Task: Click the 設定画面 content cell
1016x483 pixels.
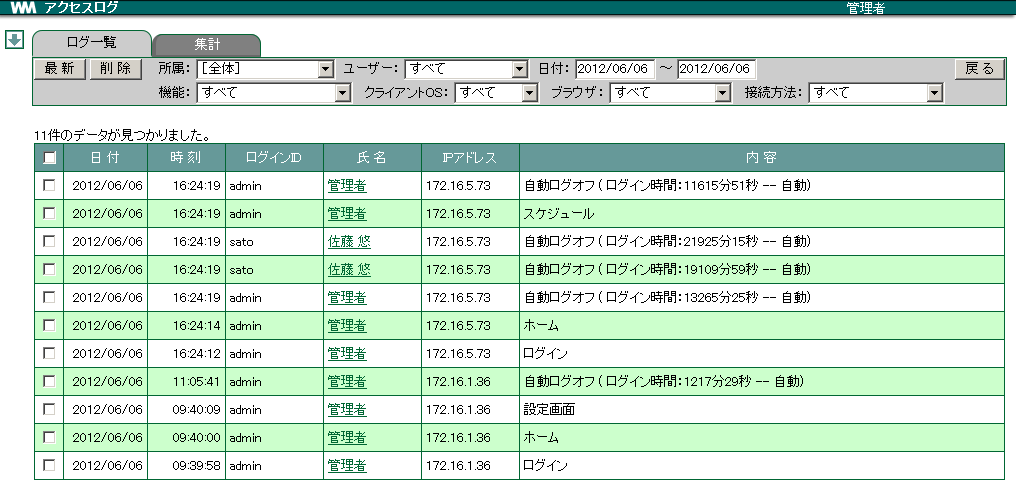Action: coord(761,409)
